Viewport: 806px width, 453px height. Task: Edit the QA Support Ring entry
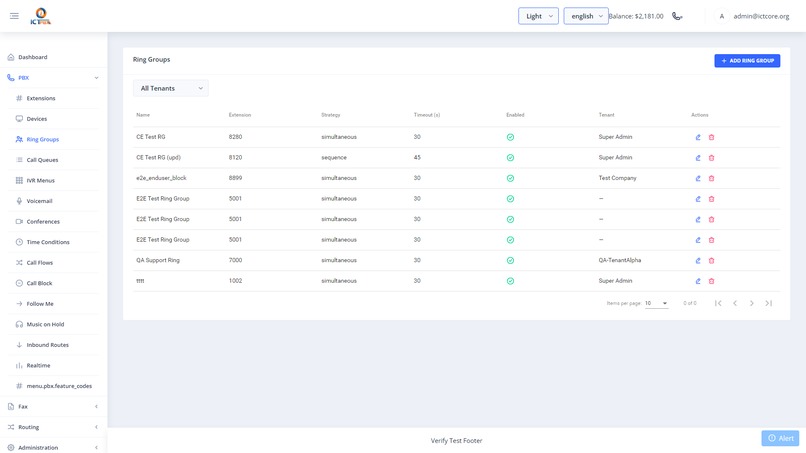coord(698,261)
